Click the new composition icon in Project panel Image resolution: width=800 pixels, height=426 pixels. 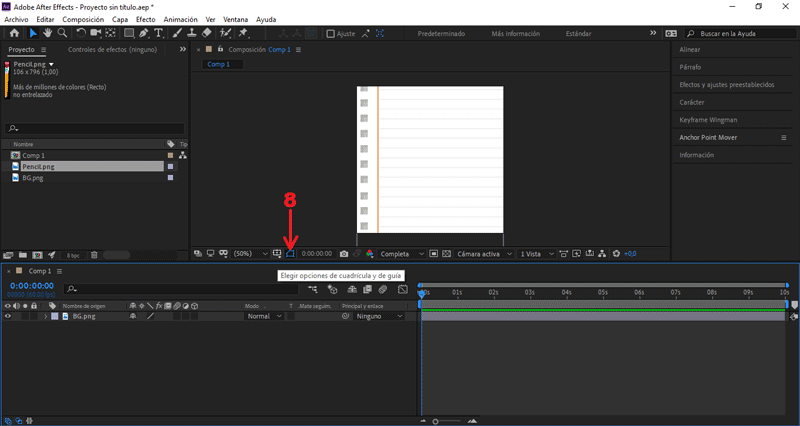click(37, 255)
